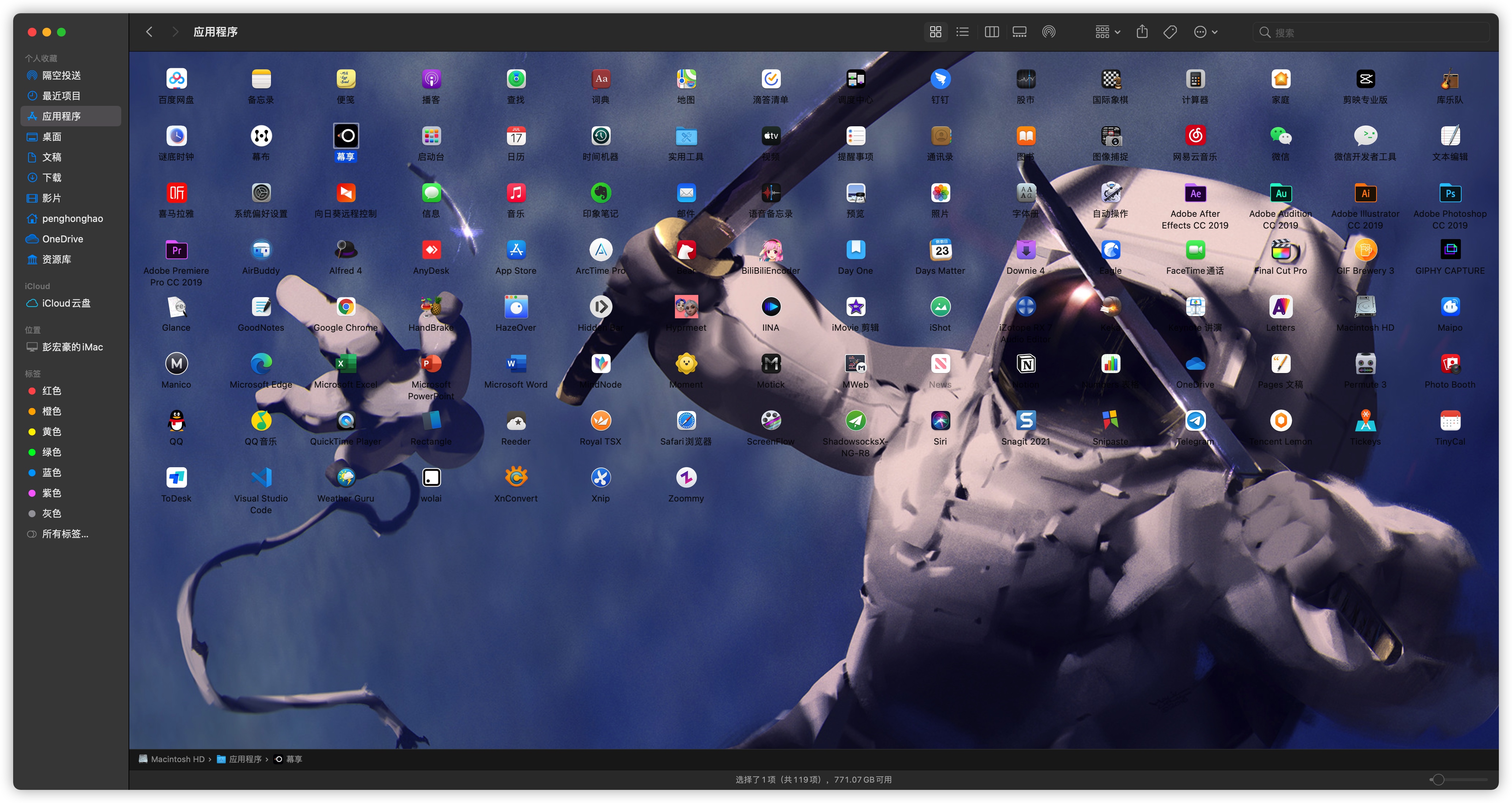Click the Edit Tags toolbar icon
The width and height of the screenshot is (1512, 803).
point(1170,32)
